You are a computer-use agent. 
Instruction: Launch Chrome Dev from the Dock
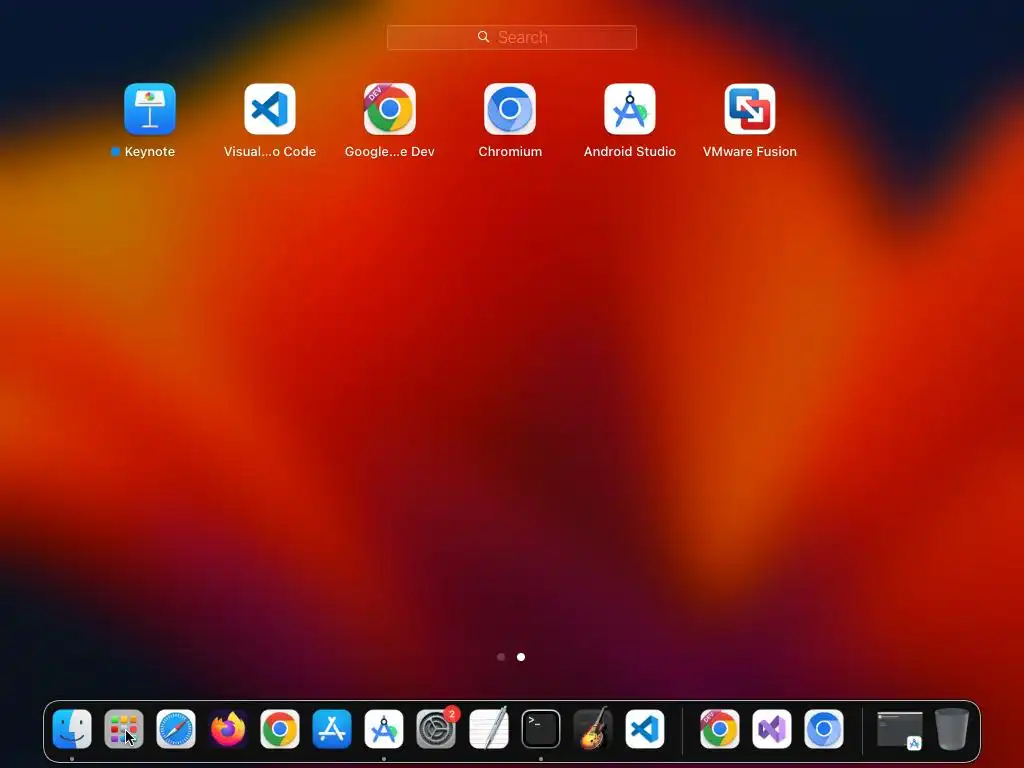(x=720, y=729)
